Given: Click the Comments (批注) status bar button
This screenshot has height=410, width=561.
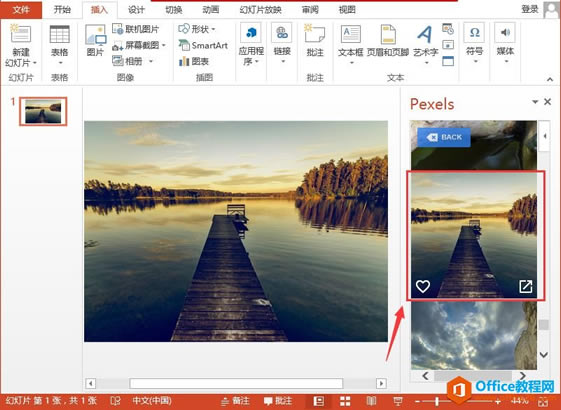Looking at the screenshot, I should (x=278, y=401).
